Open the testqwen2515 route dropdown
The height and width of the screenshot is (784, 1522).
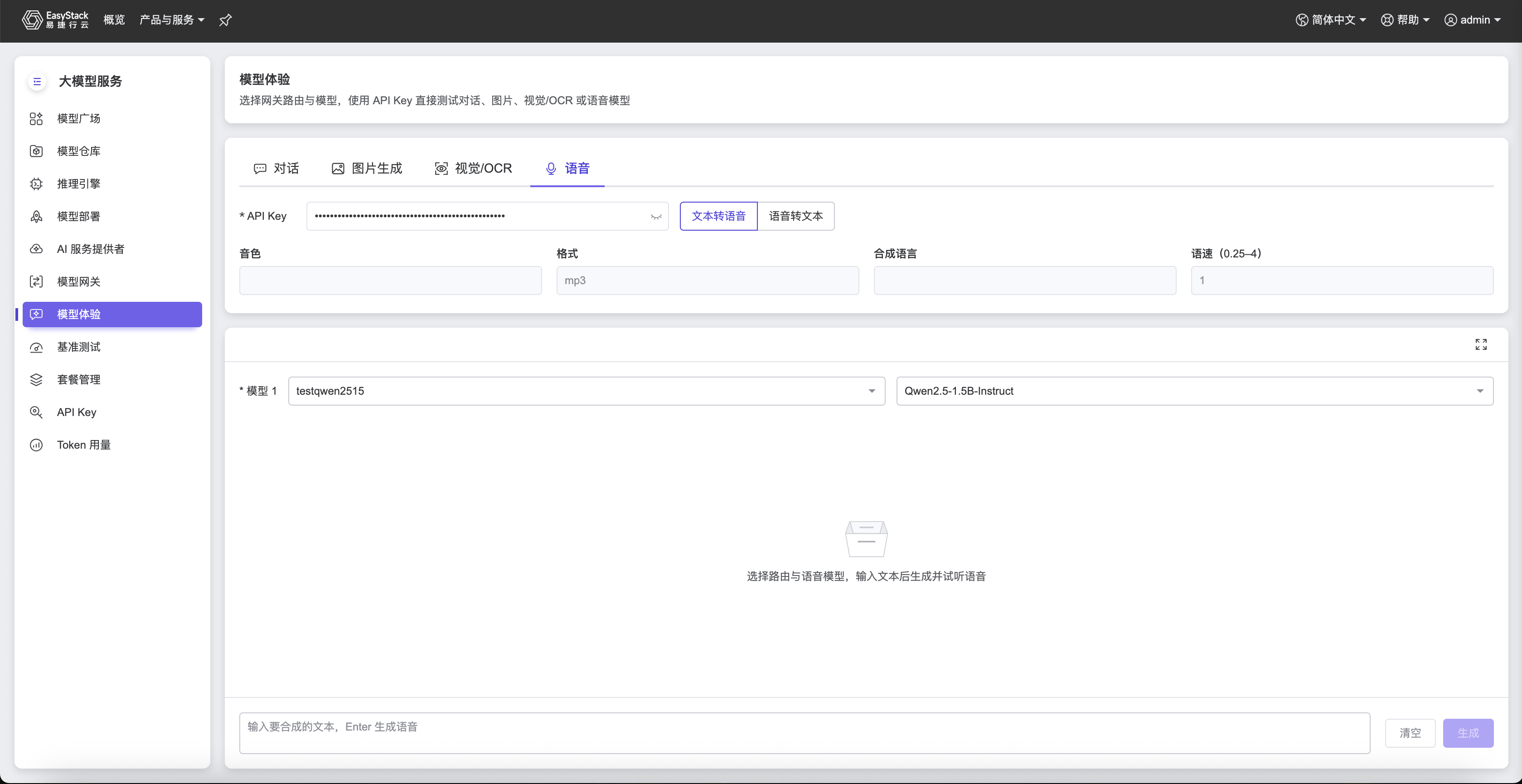(x=586, y=391)
